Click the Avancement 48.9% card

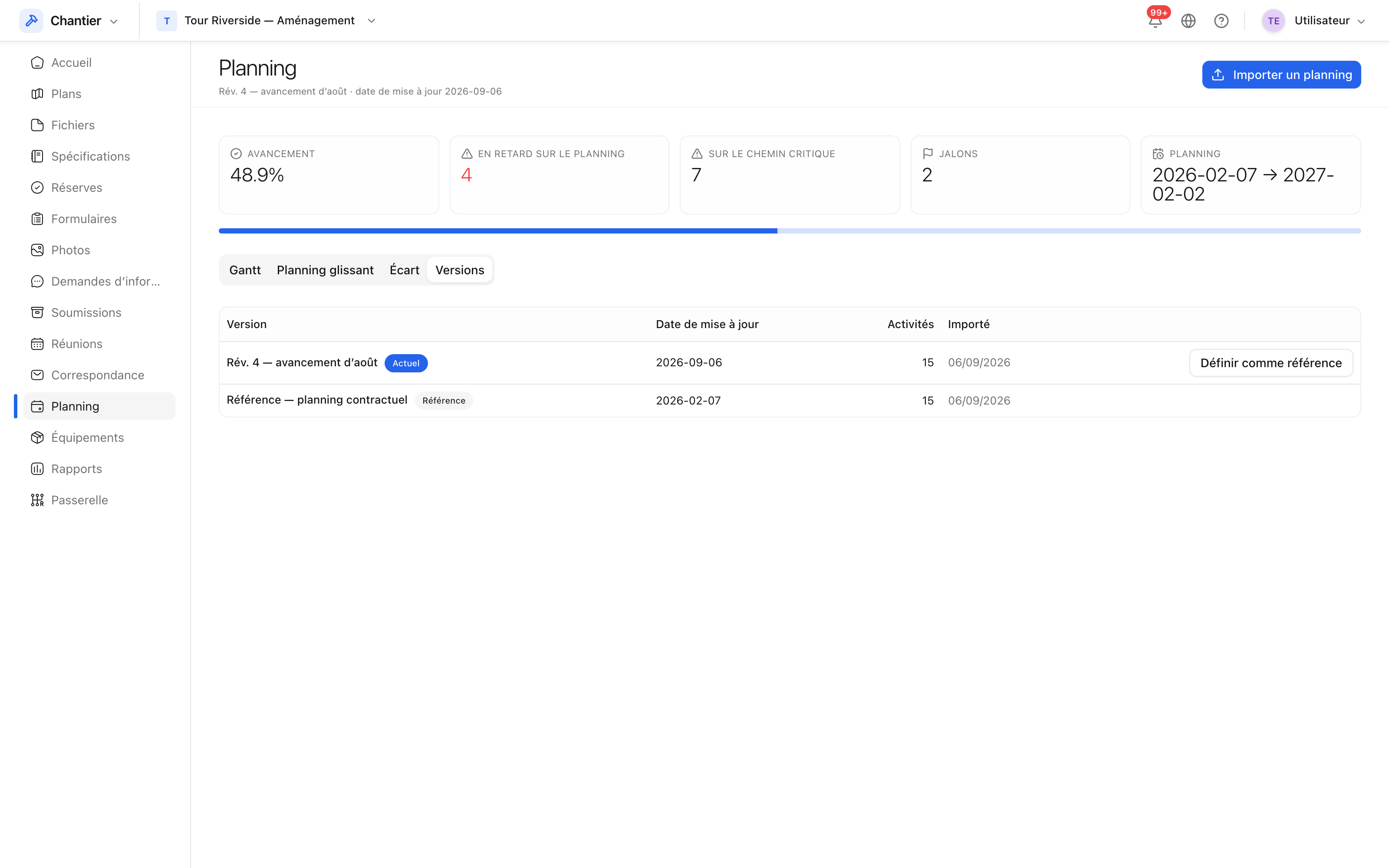pos(329,175)
